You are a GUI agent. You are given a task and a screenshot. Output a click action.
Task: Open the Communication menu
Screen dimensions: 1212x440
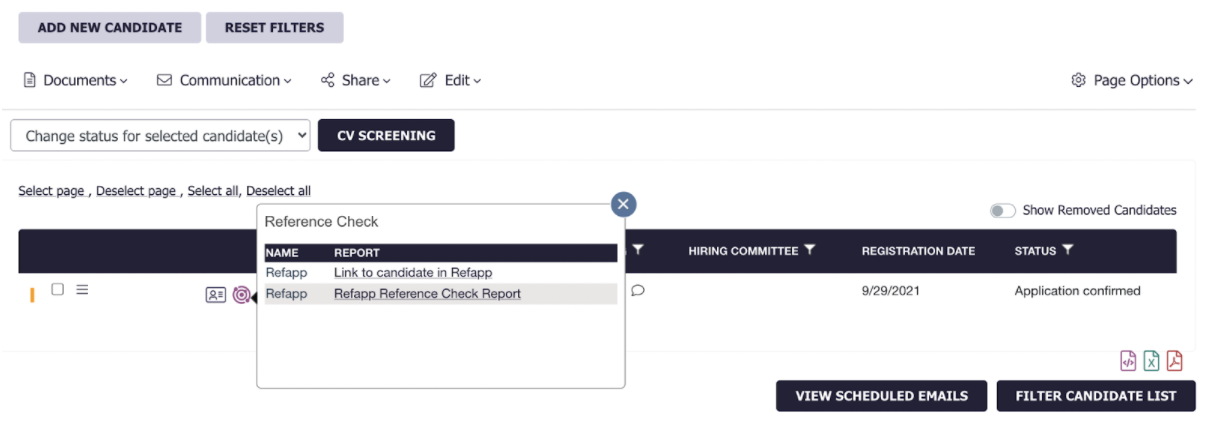click(x=225, y=81)
